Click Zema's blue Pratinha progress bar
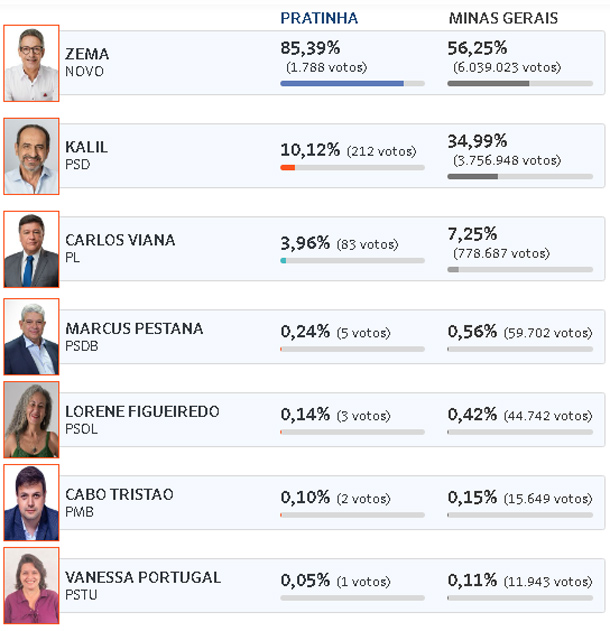The height and width of the screenshot is (631, 610). (352, 84)
